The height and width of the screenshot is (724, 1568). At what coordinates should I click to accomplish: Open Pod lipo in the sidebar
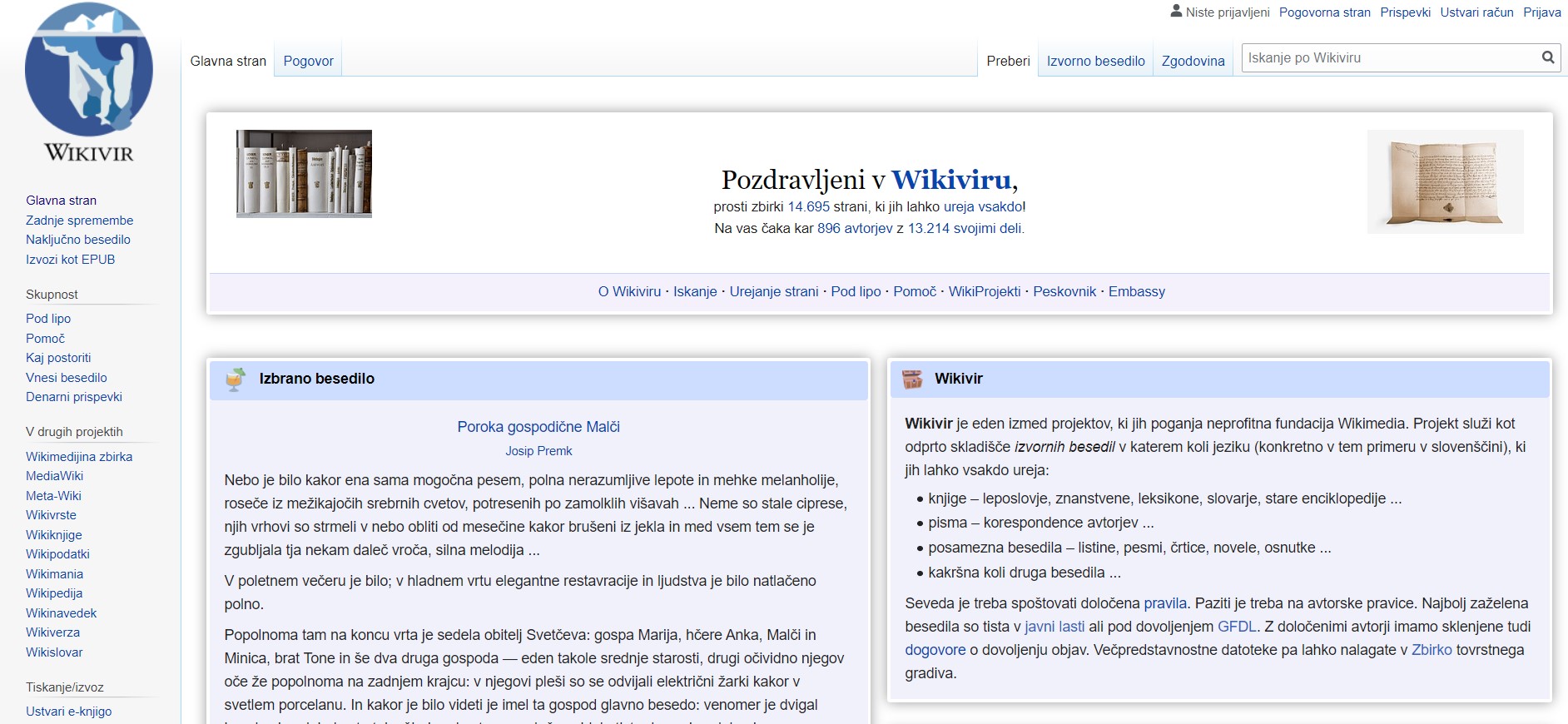(x=48, y=319)
